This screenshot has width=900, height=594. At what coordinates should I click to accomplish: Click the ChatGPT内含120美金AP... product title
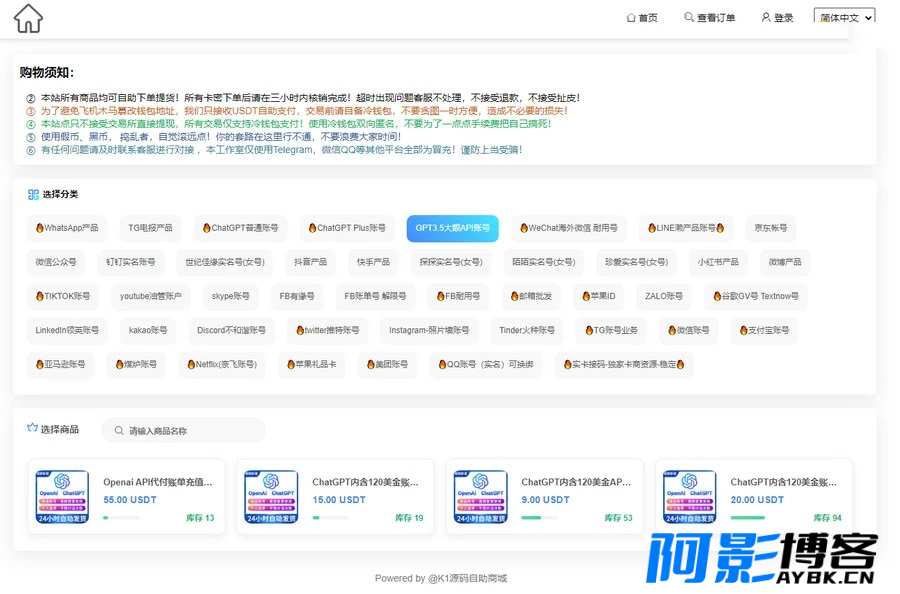coord(576,482)
